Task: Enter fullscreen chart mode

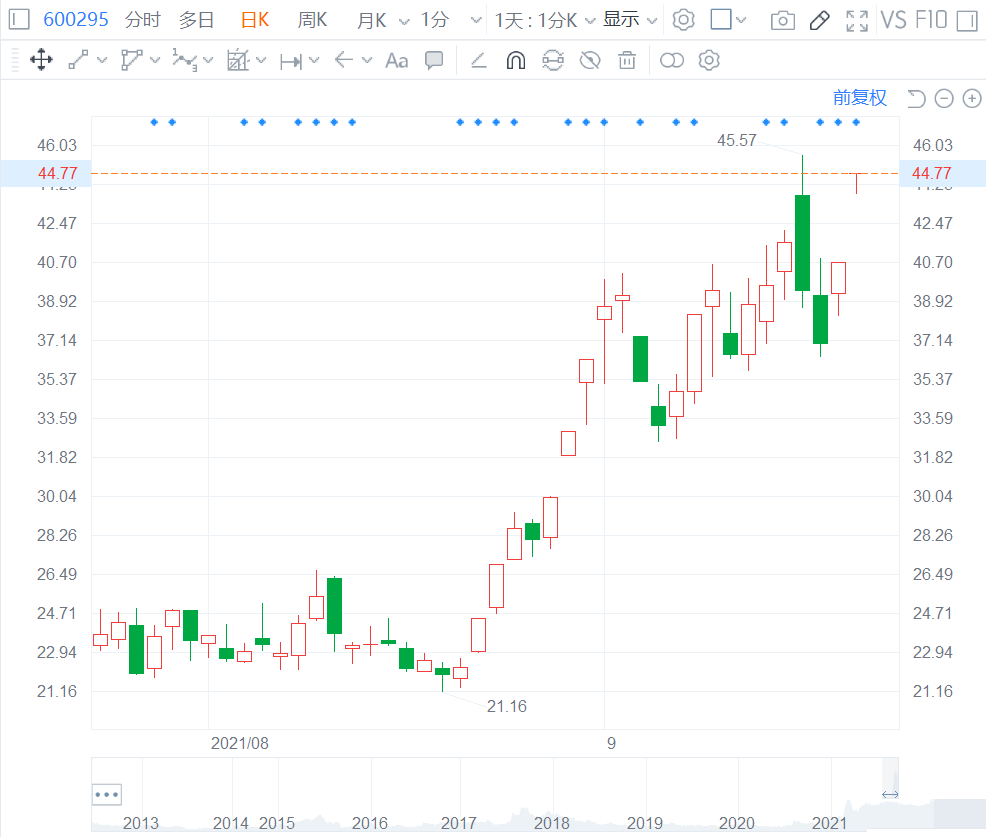Action: point(857,21)
